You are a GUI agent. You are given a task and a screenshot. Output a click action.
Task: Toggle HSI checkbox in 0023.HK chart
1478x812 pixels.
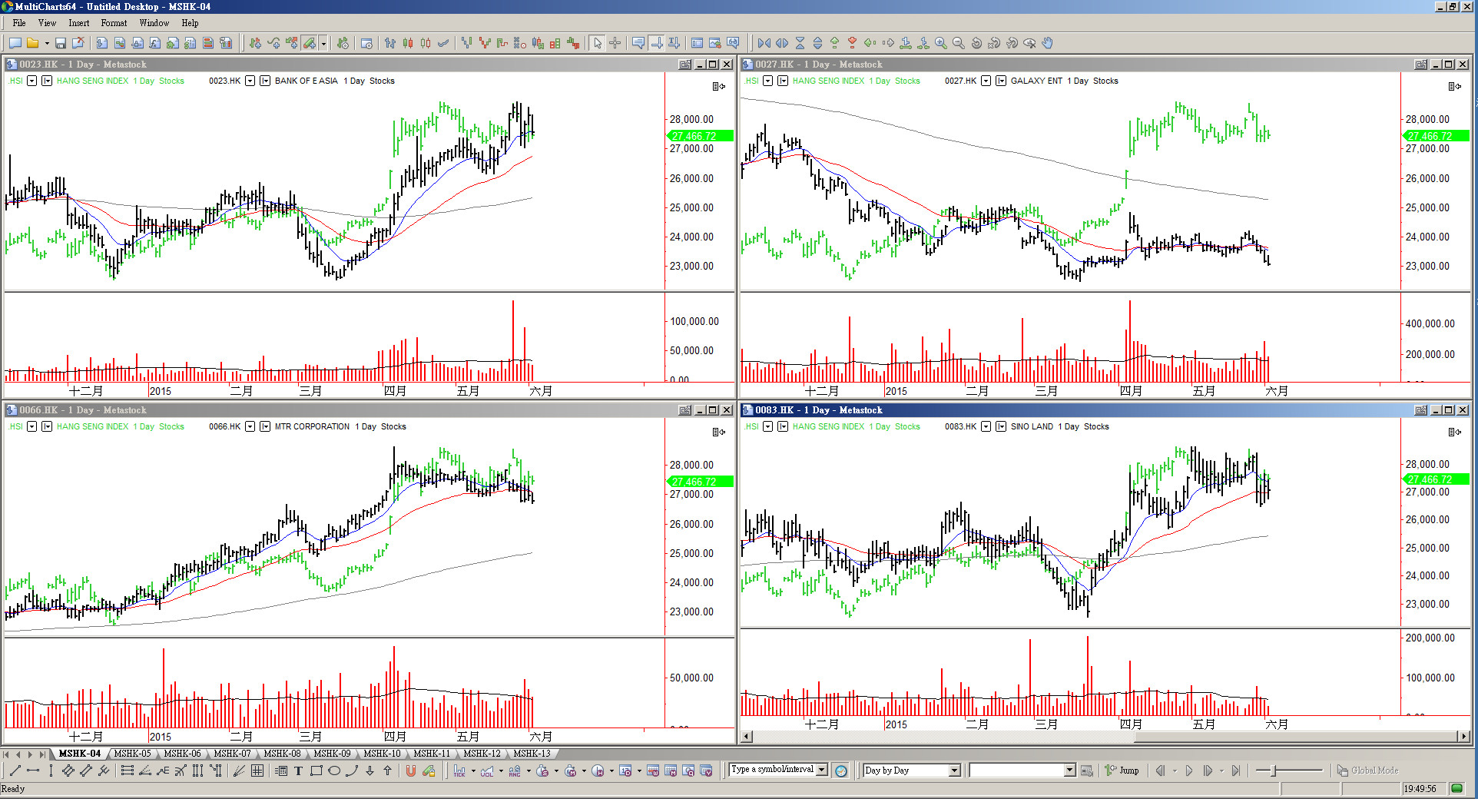(x=47, y=81)
